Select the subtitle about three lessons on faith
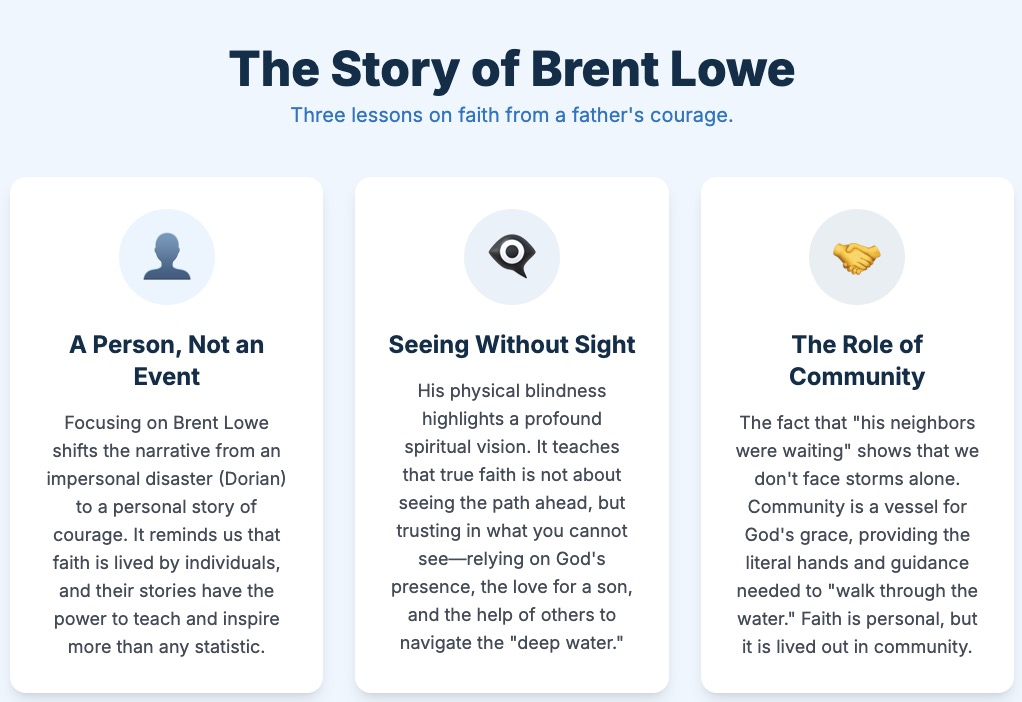This screenshot has width=1022, height=702. [x=511, y=115]
